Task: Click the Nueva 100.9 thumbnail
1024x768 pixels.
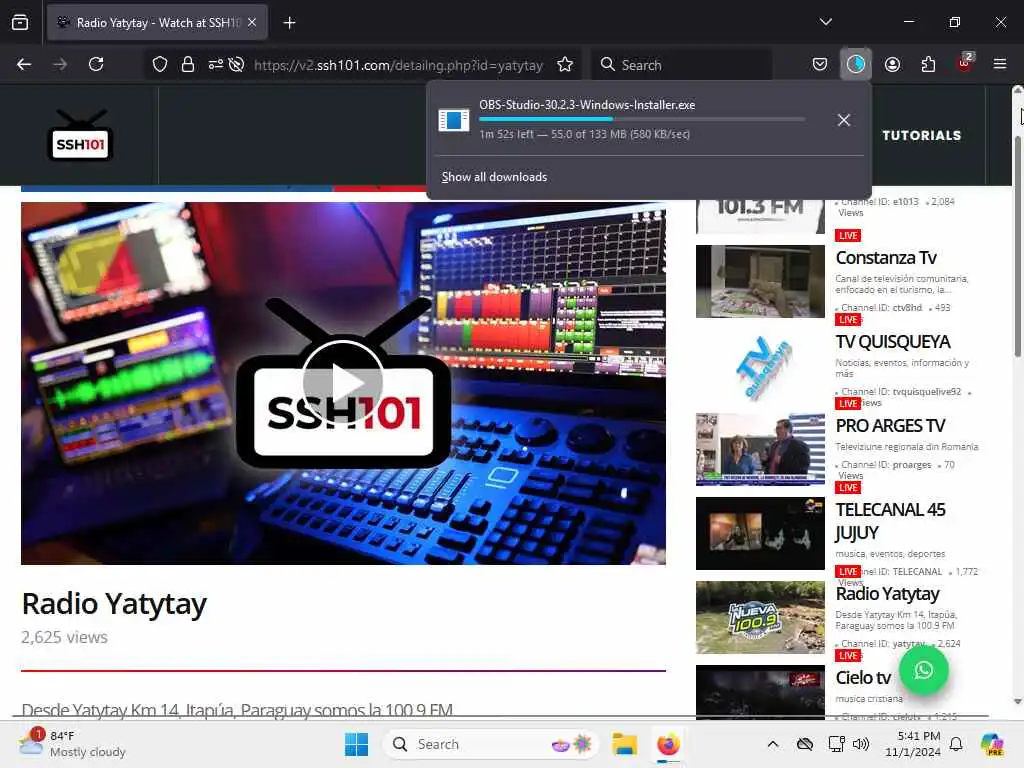Action: pos(760,618)
